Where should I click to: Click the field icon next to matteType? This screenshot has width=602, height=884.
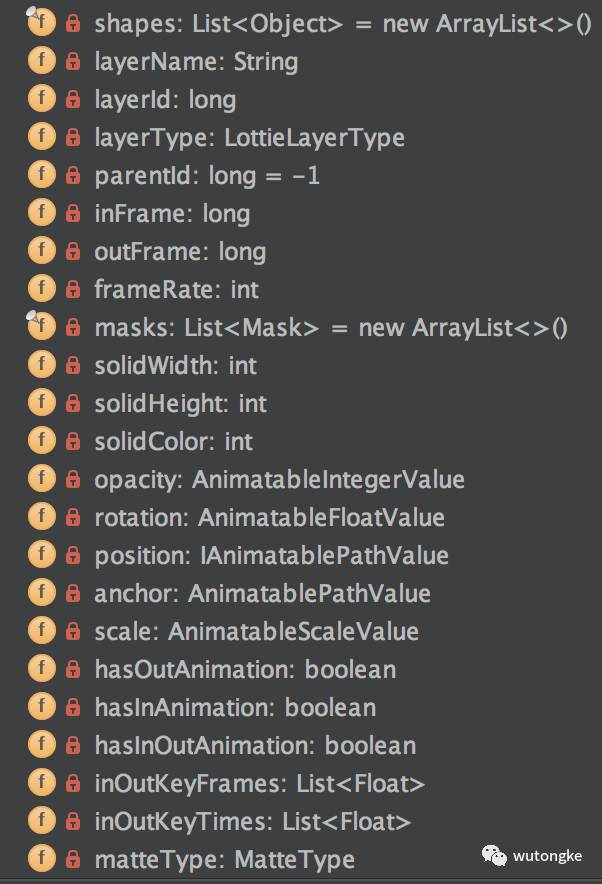tap(42, 859)
